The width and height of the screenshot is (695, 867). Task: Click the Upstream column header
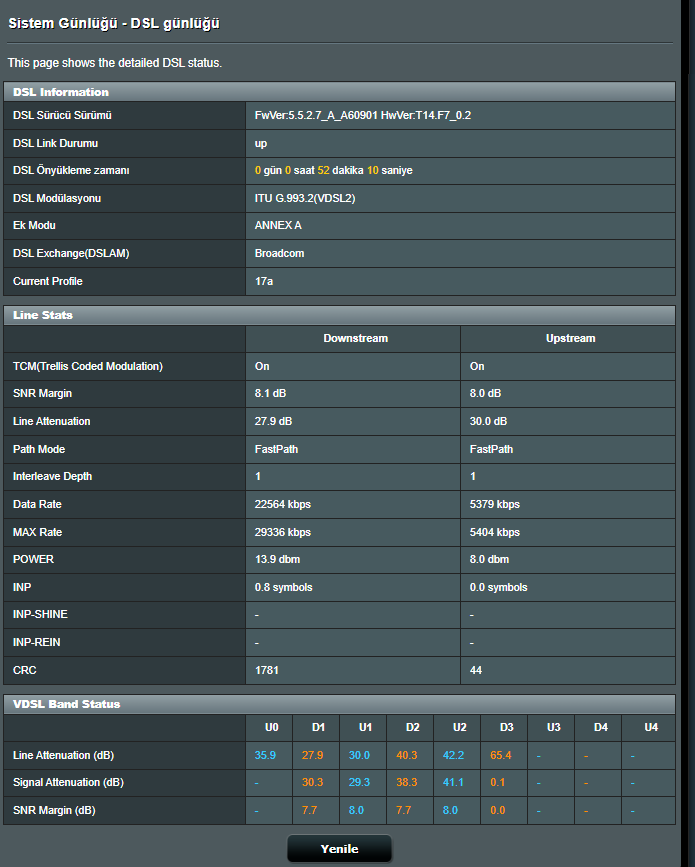click(571, 338)
